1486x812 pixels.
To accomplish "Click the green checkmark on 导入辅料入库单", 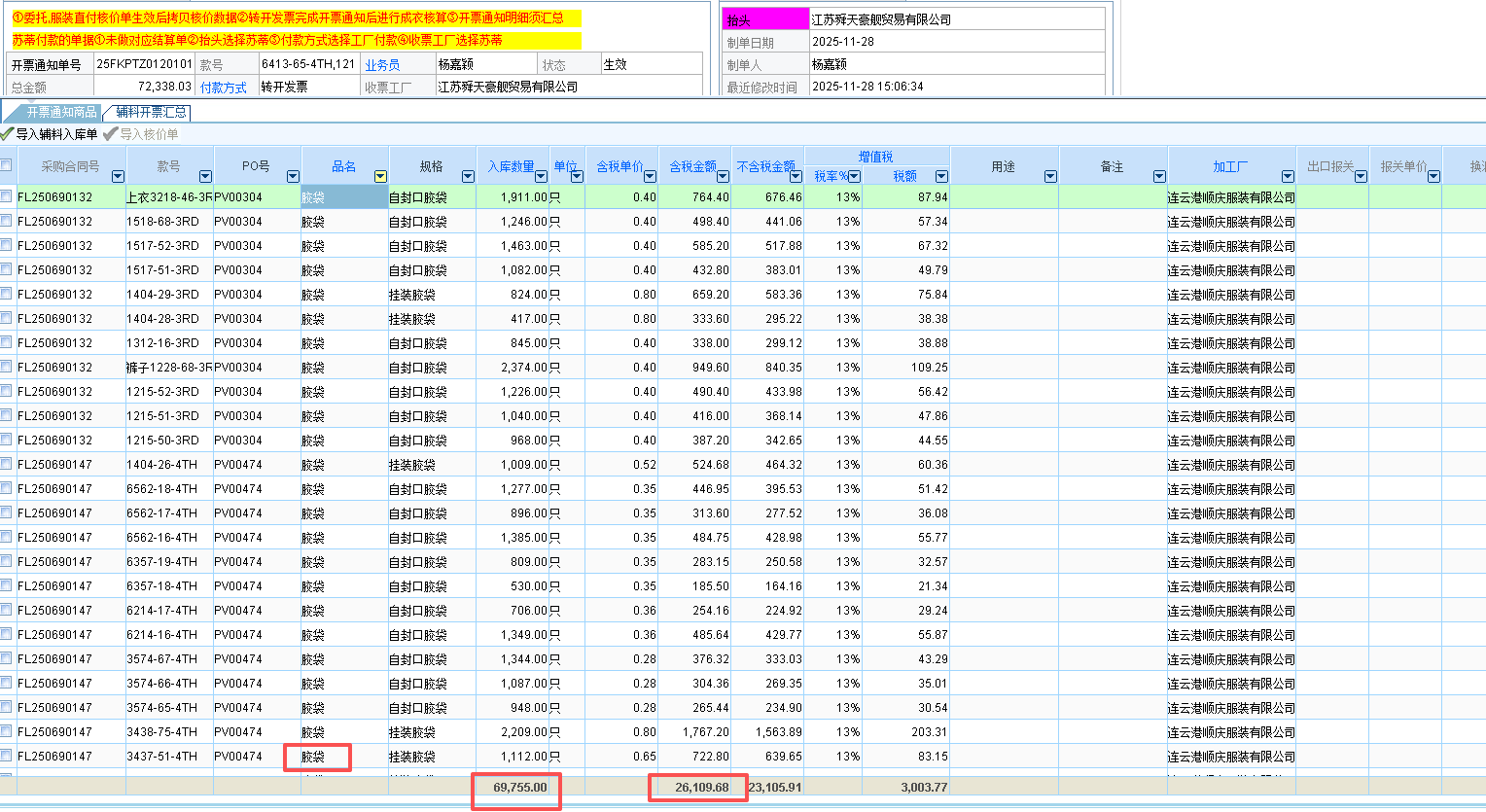I will tap(8, 134).
